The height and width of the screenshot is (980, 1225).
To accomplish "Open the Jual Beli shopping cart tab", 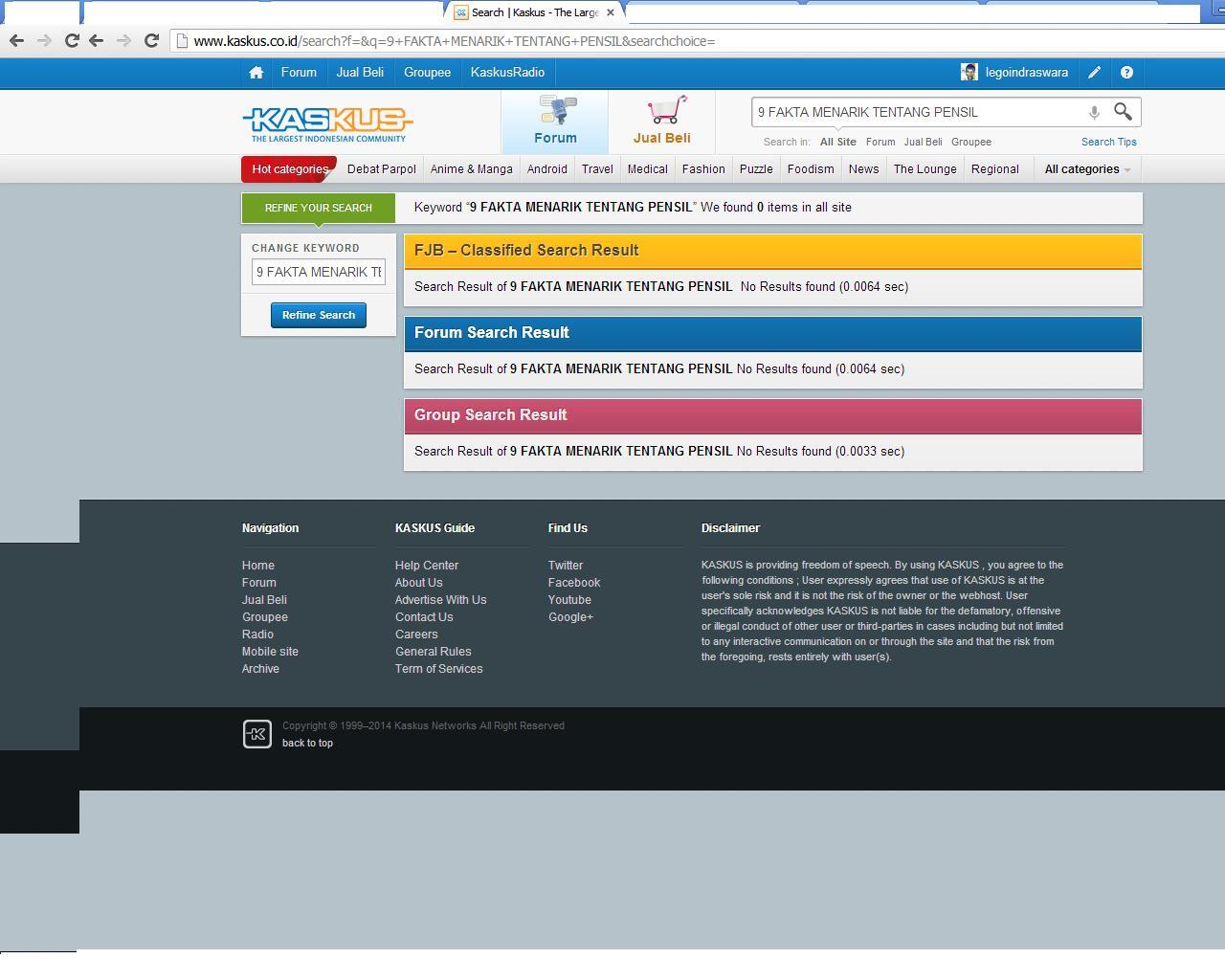I will click(x=661, y=122).
